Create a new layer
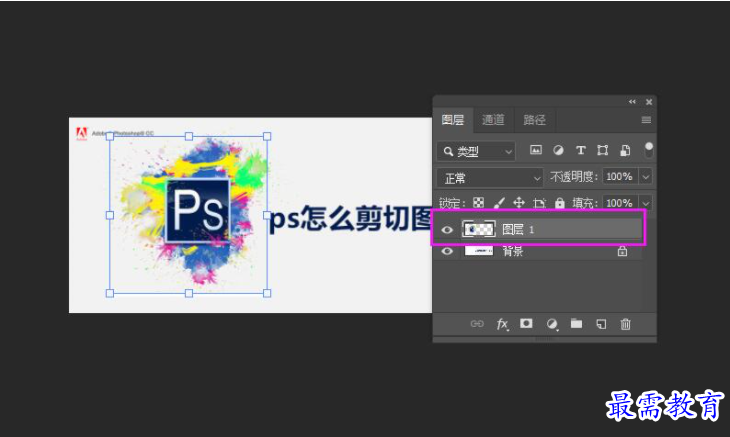Screen dimensions: 730x437 click(x=601, y=324)
